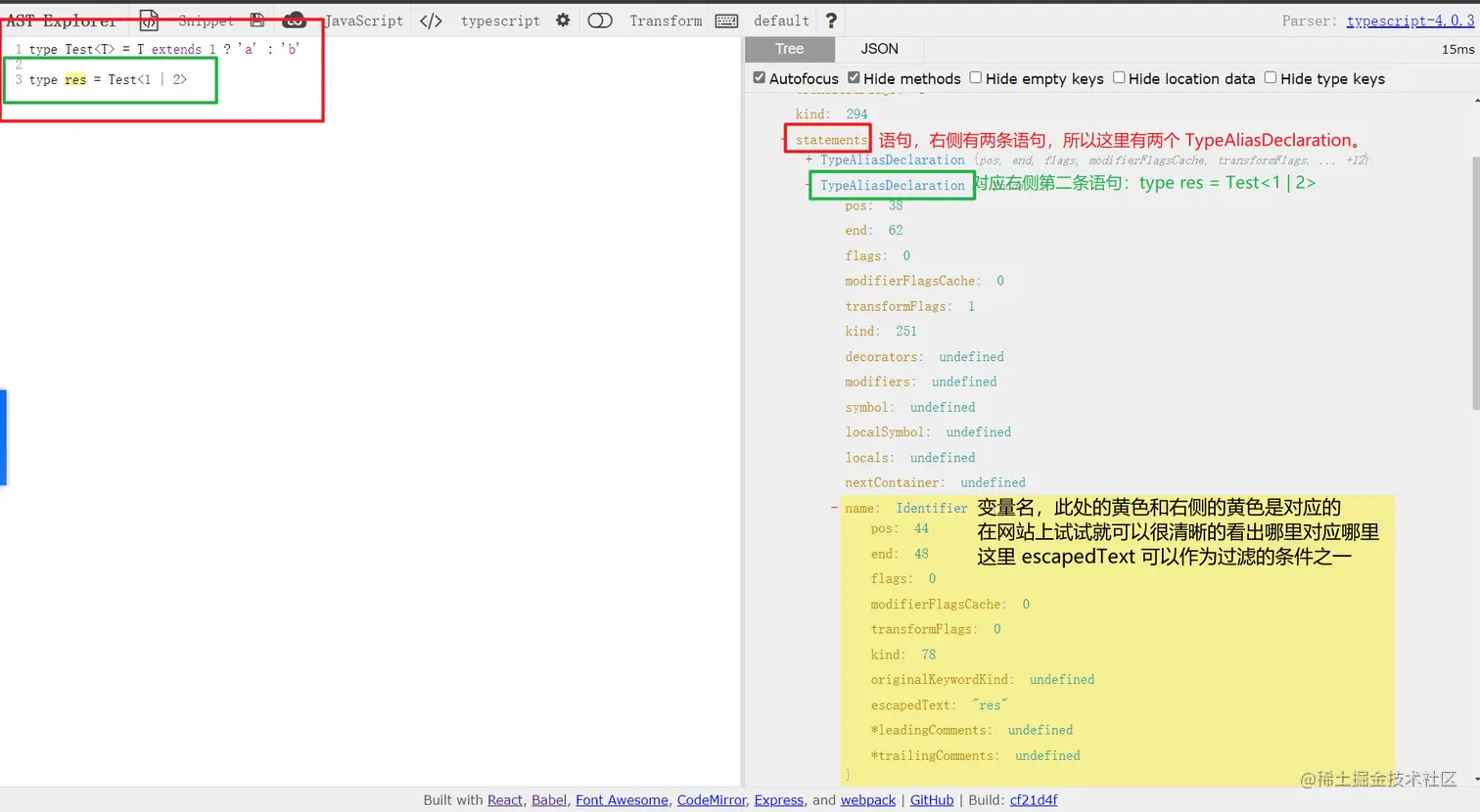The image size is (1480, 812).
Task: Click the 'kind: 294' tree row
Action: coord(831,113)
